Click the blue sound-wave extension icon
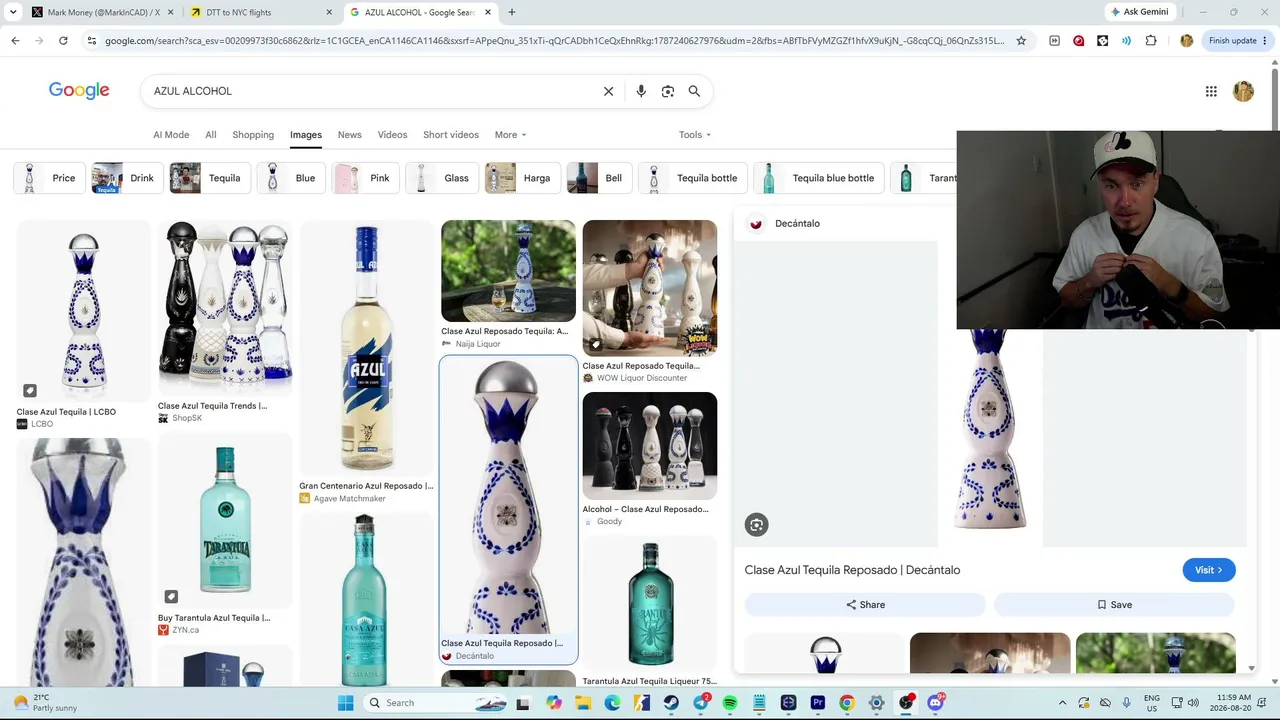Image resolution: width=1280 pixels, height=720 pixels. 1126,41
